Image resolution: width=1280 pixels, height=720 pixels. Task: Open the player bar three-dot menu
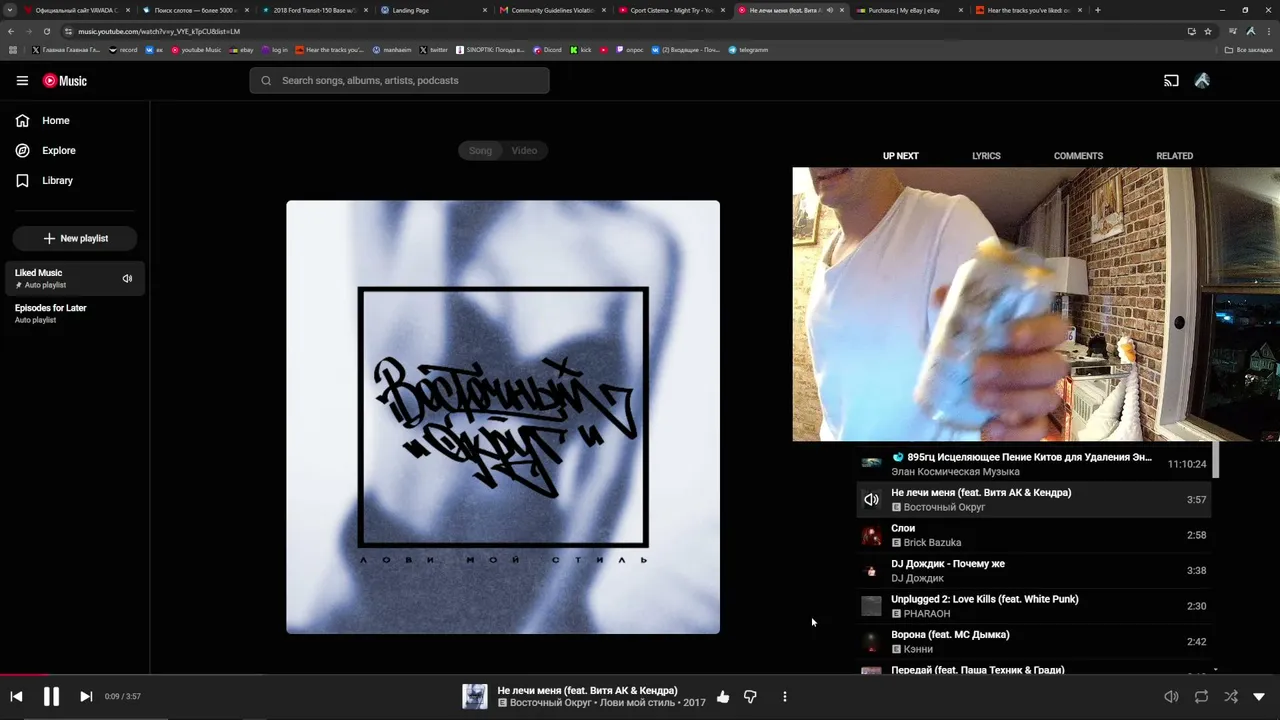pyautogui.click(x=785, y=697)
